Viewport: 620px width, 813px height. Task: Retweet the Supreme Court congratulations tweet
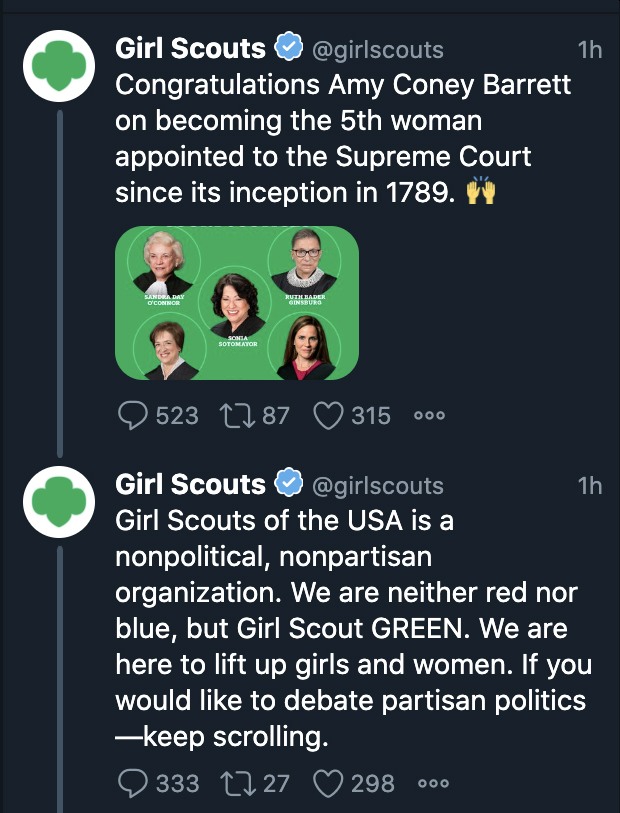(239, 415)
